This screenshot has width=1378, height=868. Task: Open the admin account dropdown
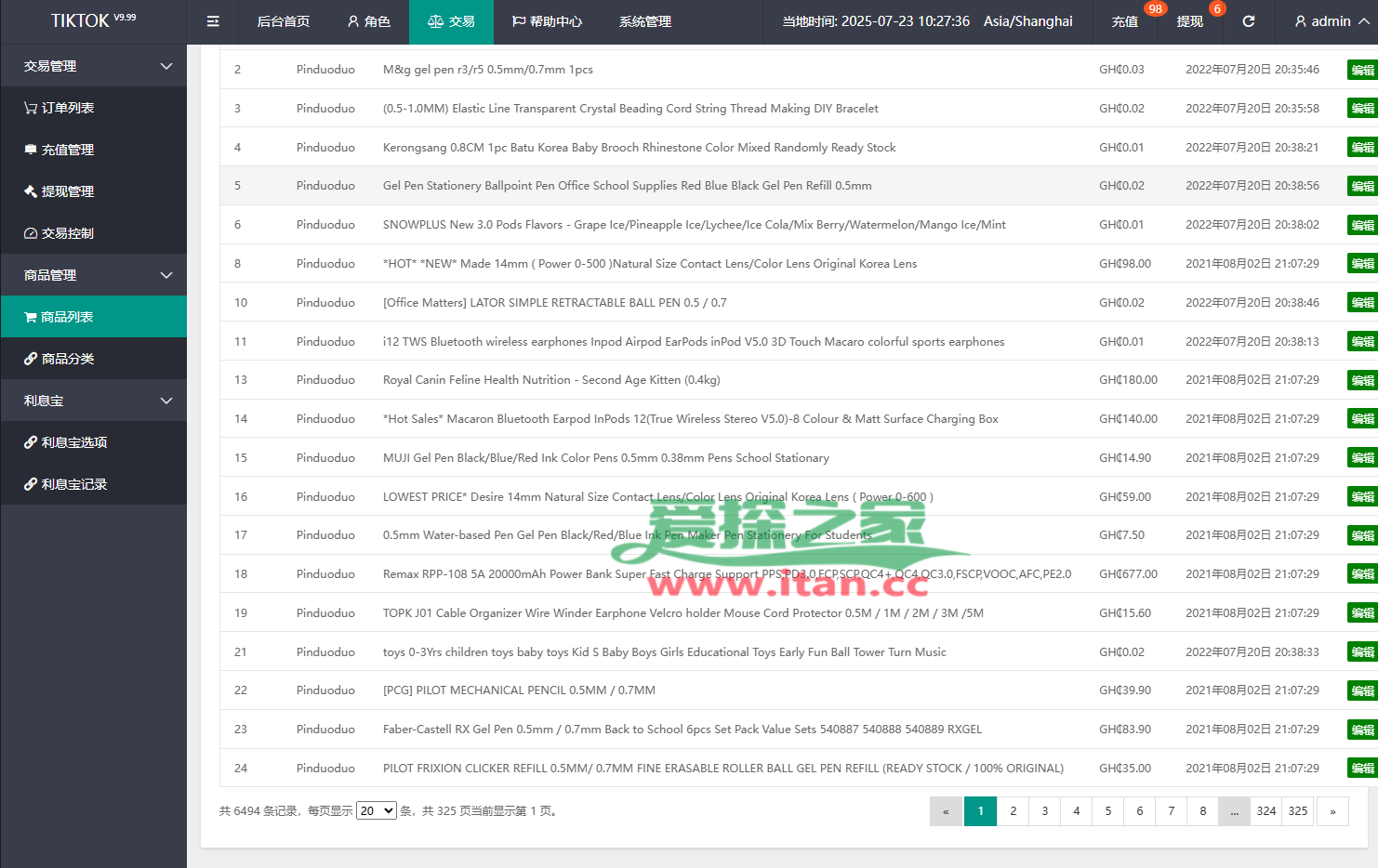(x=1332, y=21)
